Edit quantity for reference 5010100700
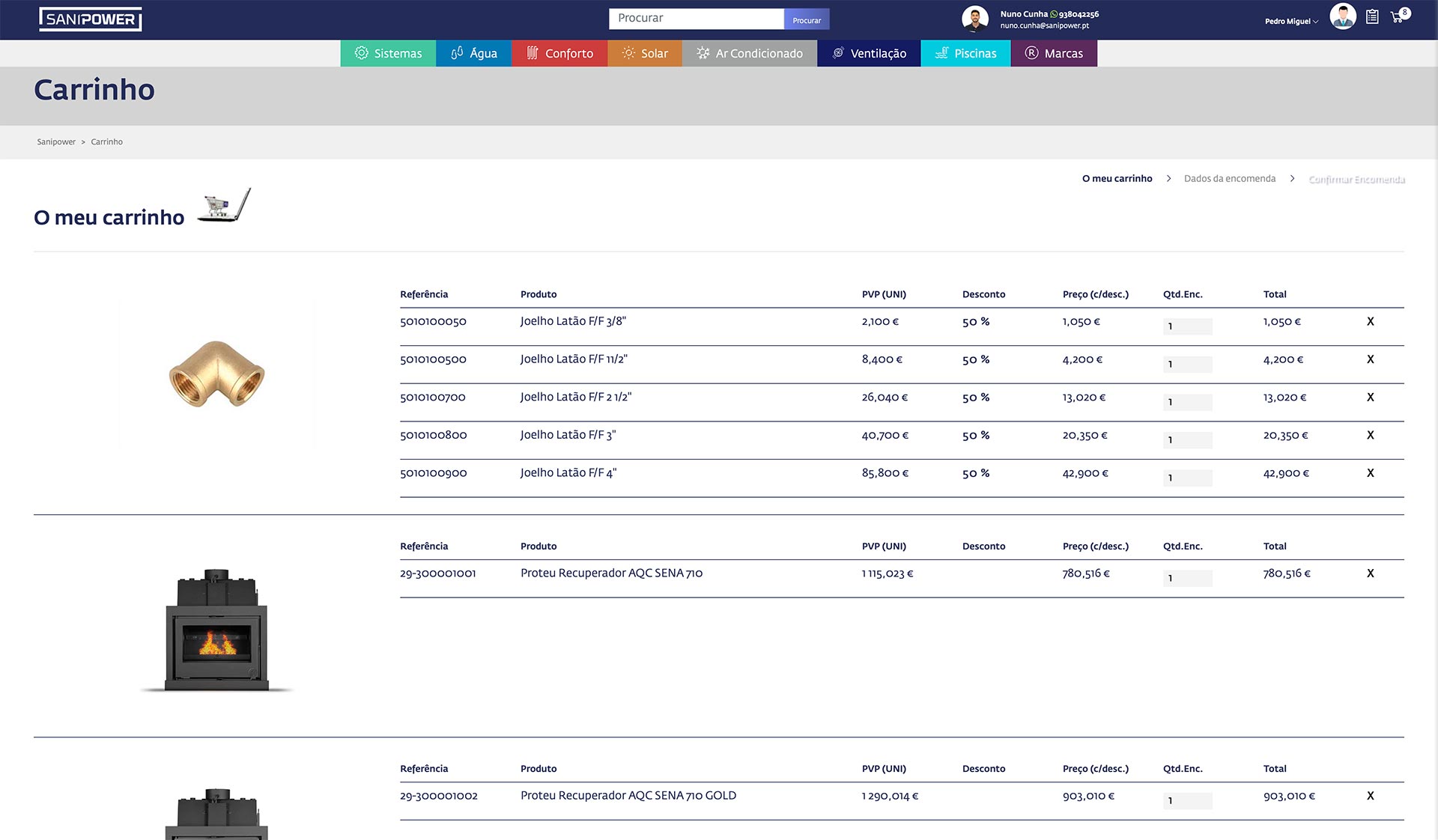1438x840 pixels. click(1188, 402)
